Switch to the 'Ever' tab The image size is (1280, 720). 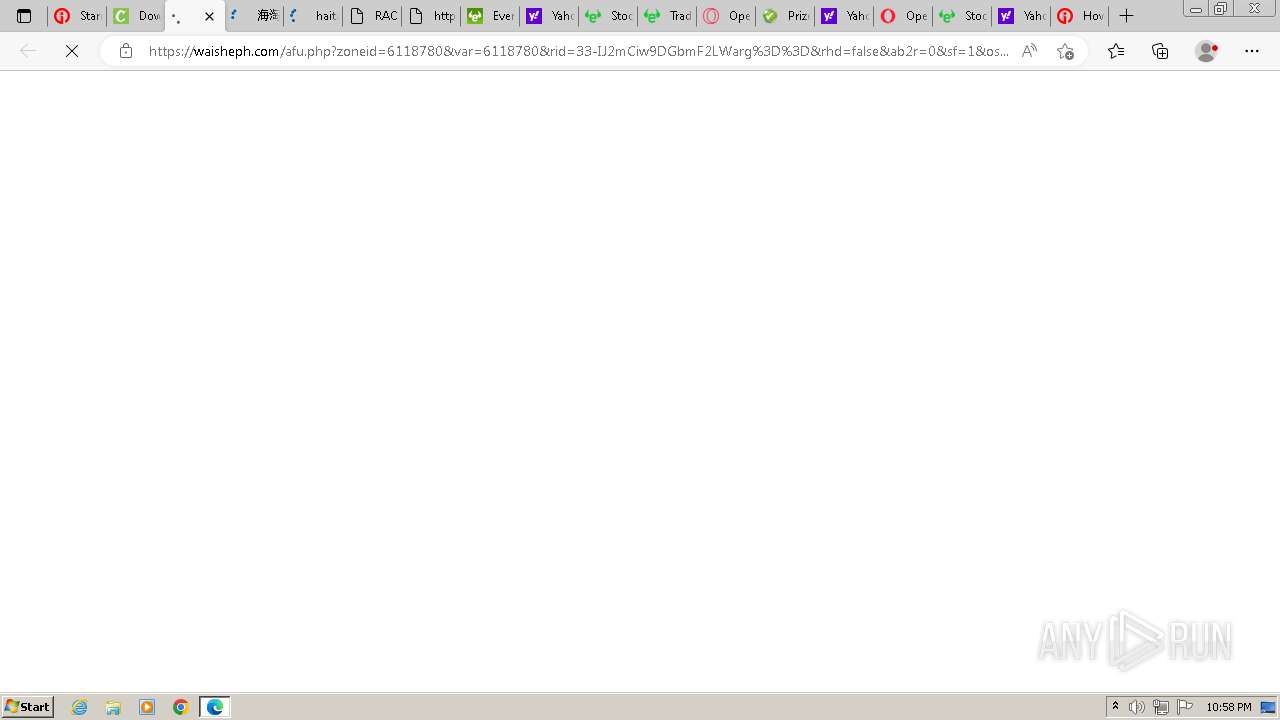pos(490,16)
